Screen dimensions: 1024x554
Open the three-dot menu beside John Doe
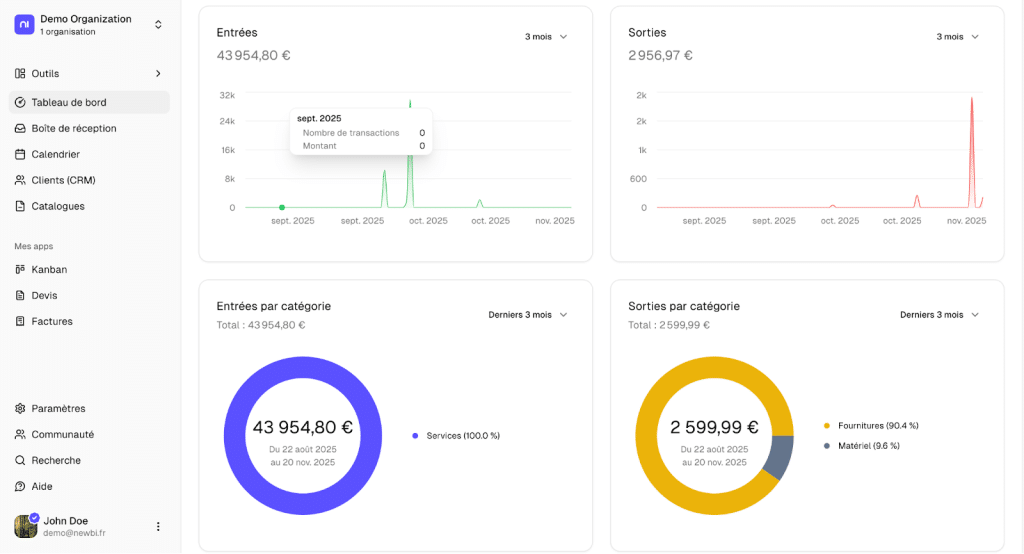157,526
